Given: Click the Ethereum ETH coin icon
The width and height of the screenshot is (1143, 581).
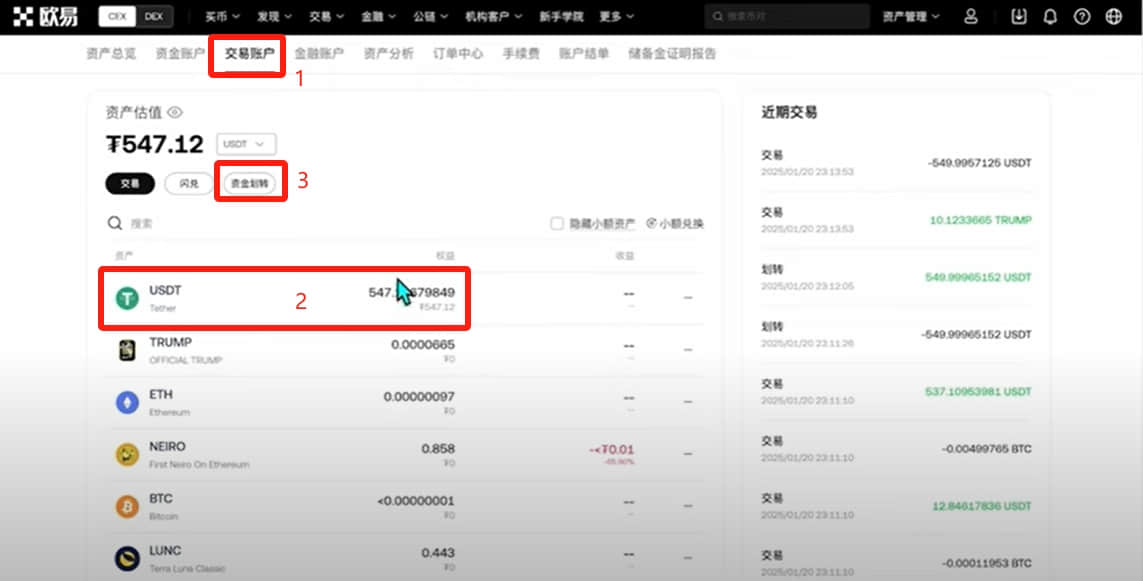Looking at the screenshot, I should point(128,402).
